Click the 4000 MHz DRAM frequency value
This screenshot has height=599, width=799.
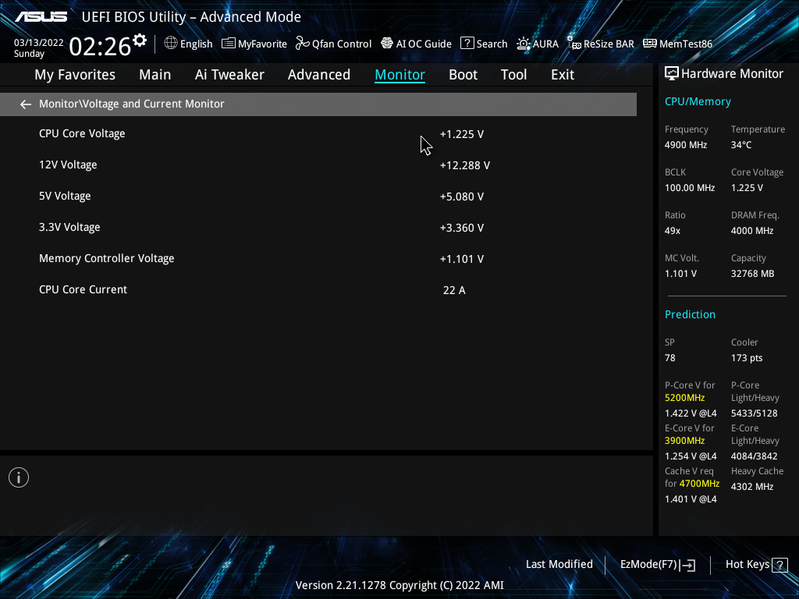pos(752,231)
